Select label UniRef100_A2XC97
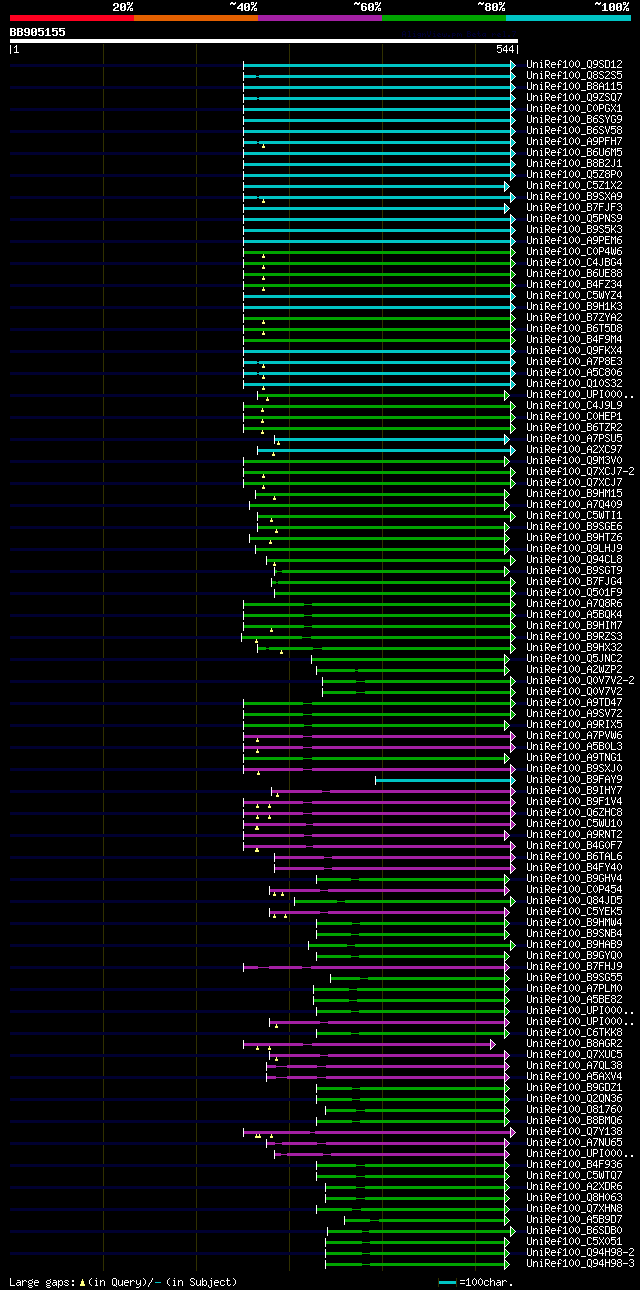Image resolution: width=640 pixels, height=1290 pixels. [574, 450]
